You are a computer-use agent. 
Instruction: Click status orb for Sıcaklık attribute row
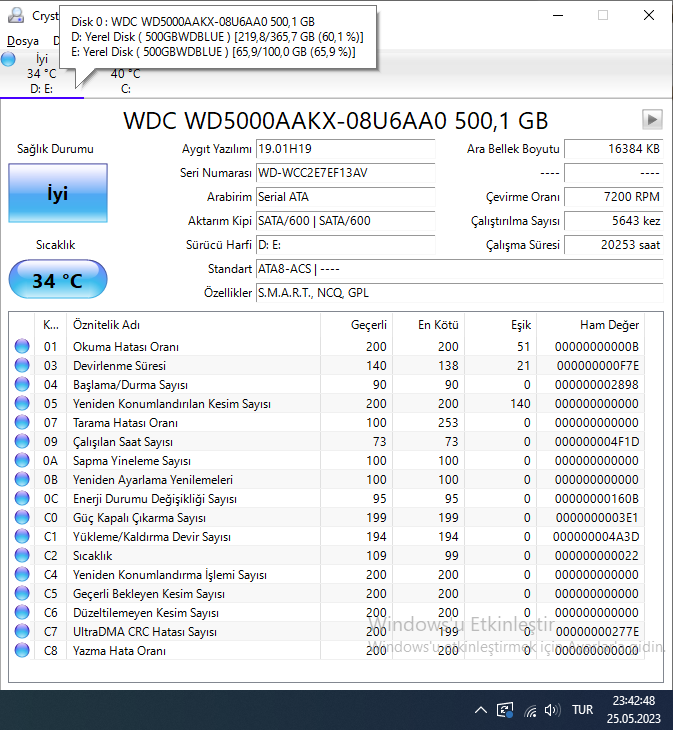click(x=22, y=555)
